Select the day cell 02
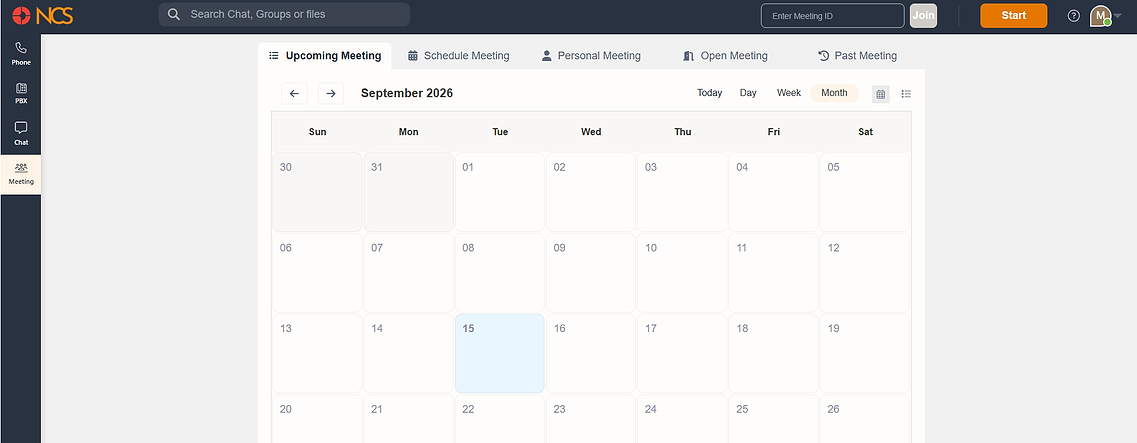This screenshot has width=1137, height=443. coord(591,192)
